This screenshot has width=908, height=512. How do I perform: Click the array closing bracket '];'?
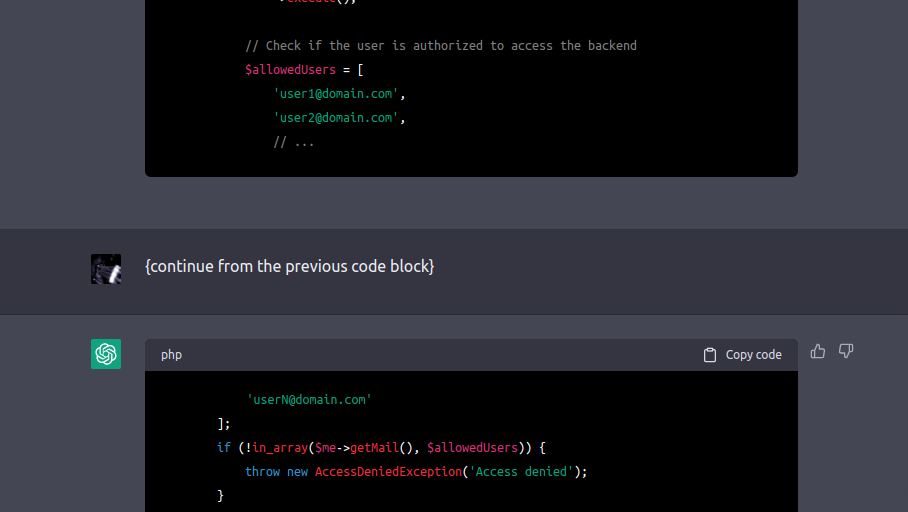(224, 424)
